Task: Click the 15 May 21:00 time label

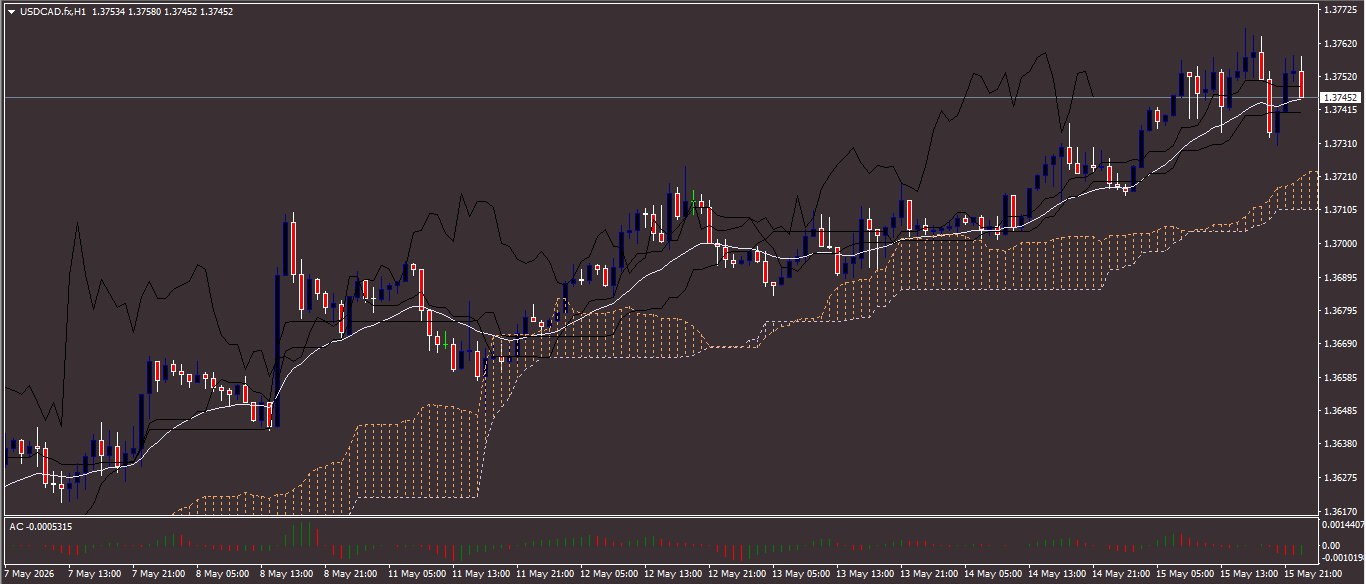Action: [x=1312, y=575]
